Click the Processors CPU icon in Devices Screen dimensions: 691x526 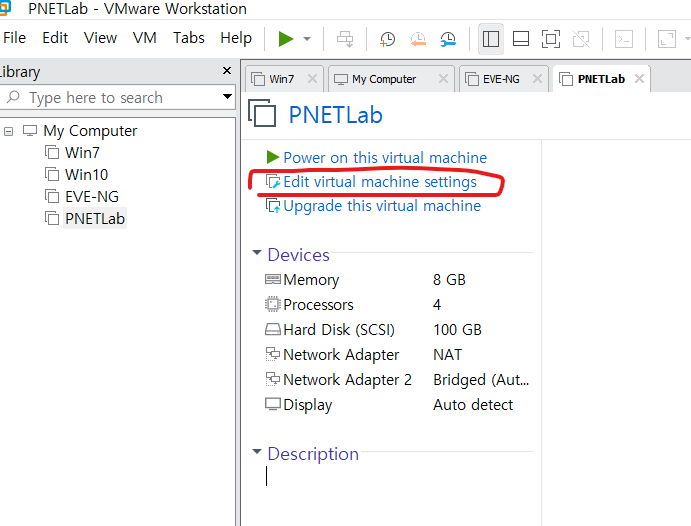pos(273,304)
